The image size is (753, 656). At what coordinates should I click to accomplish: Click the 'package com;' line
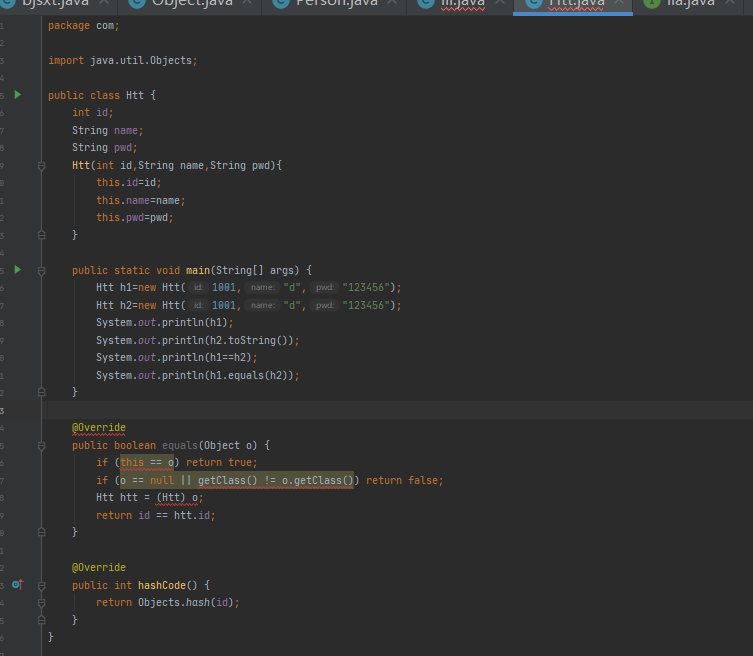(x=84, y=25)
